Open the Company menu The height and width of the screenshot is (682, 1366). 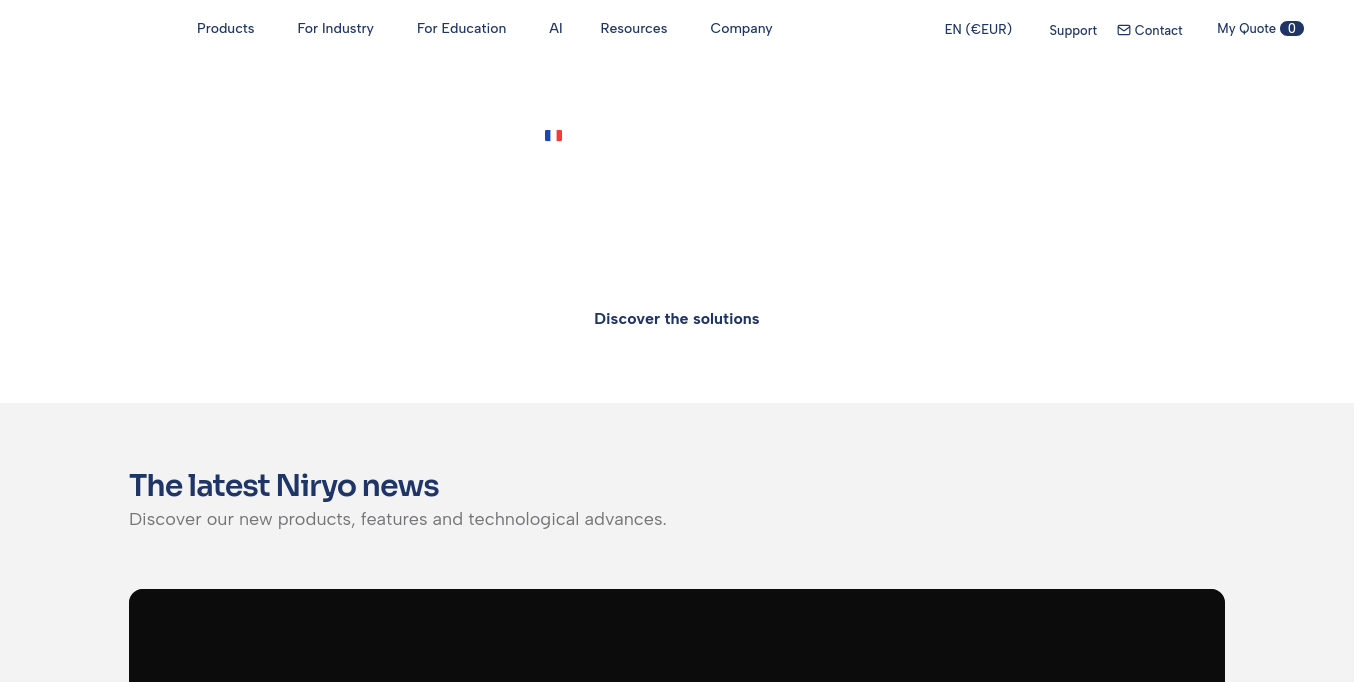(741, 28)
